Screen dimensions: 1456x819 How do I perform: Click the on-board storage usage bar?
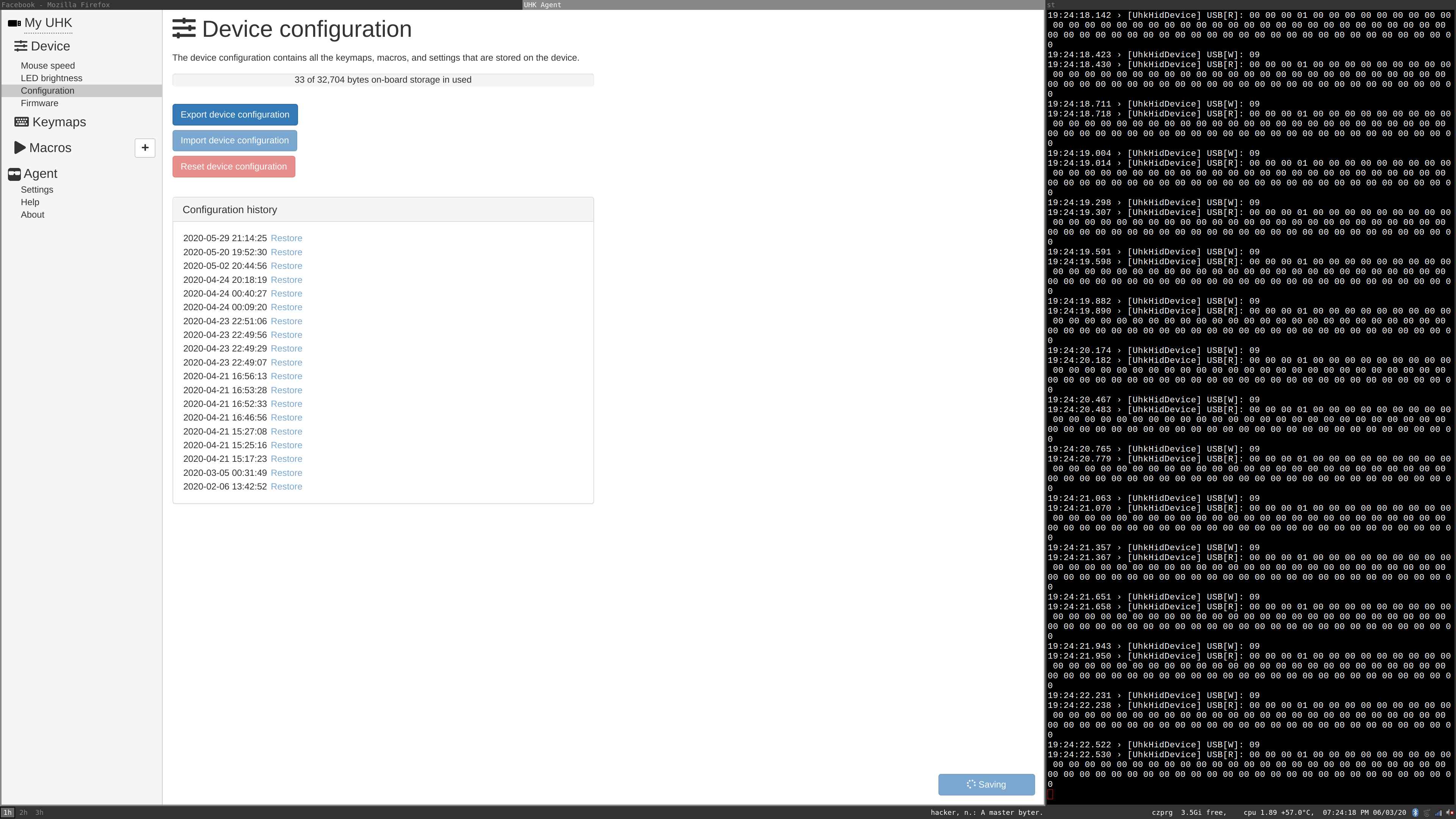coord(383,80)
